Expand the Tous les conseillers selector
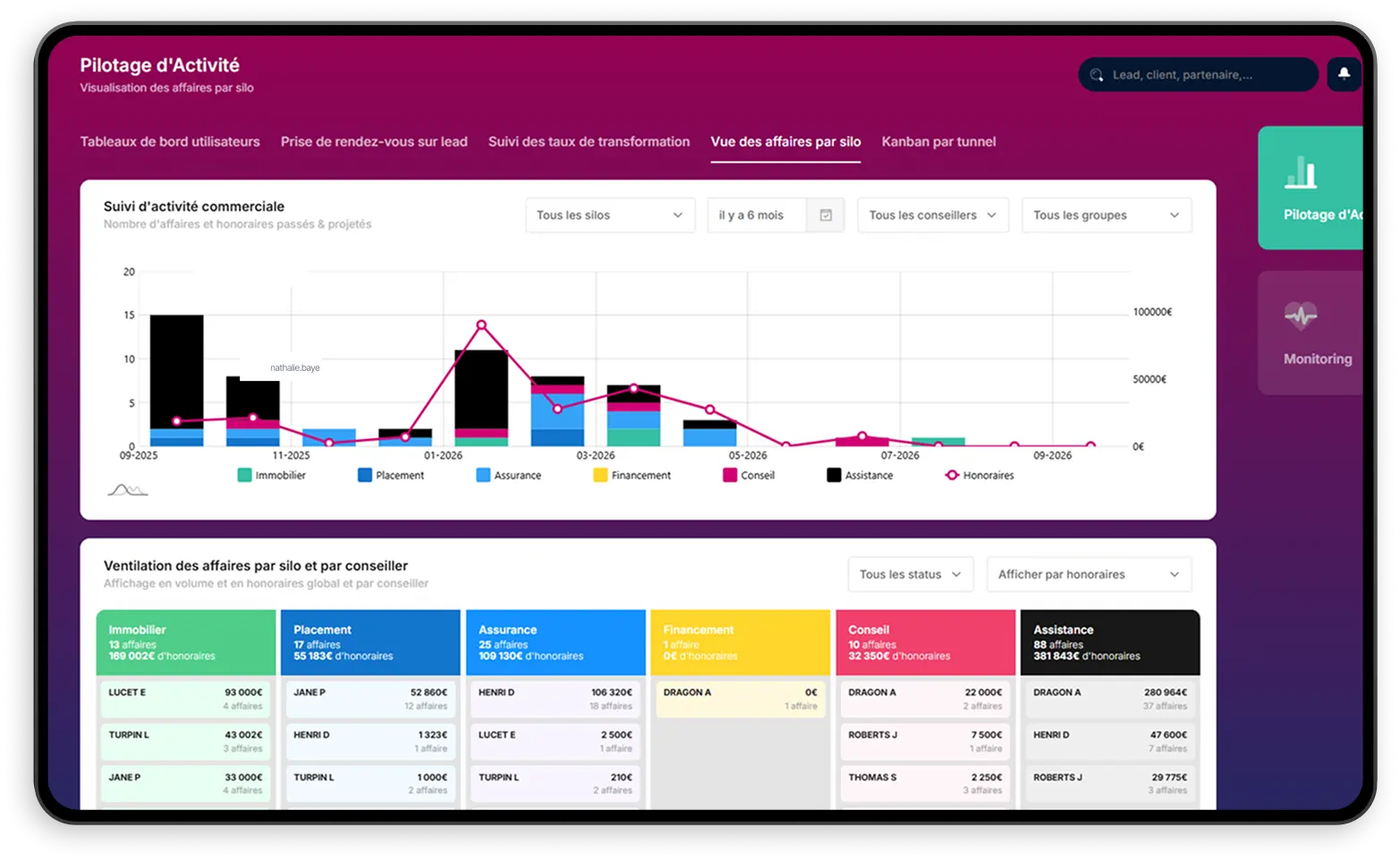1400x861 pixels. 932,215
